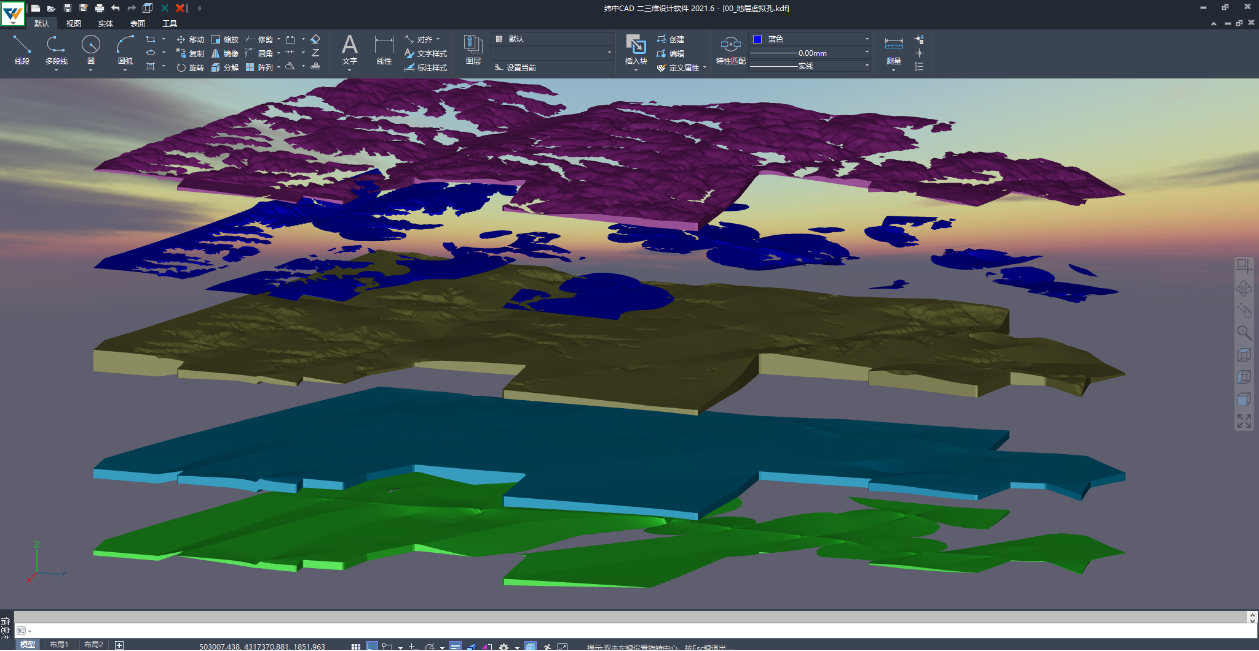Image resolution: width=1259 pixels, height=651 pixels.
Task: Open the 工具 ribbon tab
Action: (x=169, y=22)
